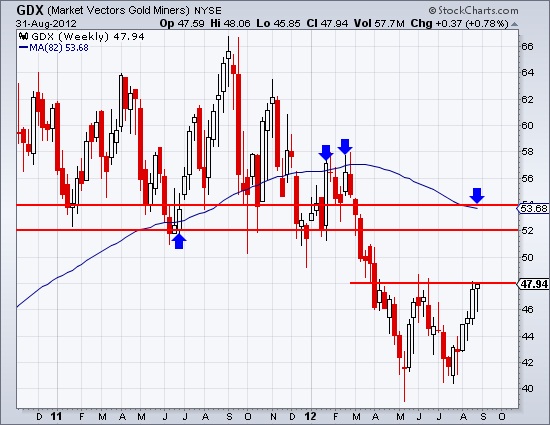Click the Hi 48.06 high value
550x425 pixels.
pos(230,23)
